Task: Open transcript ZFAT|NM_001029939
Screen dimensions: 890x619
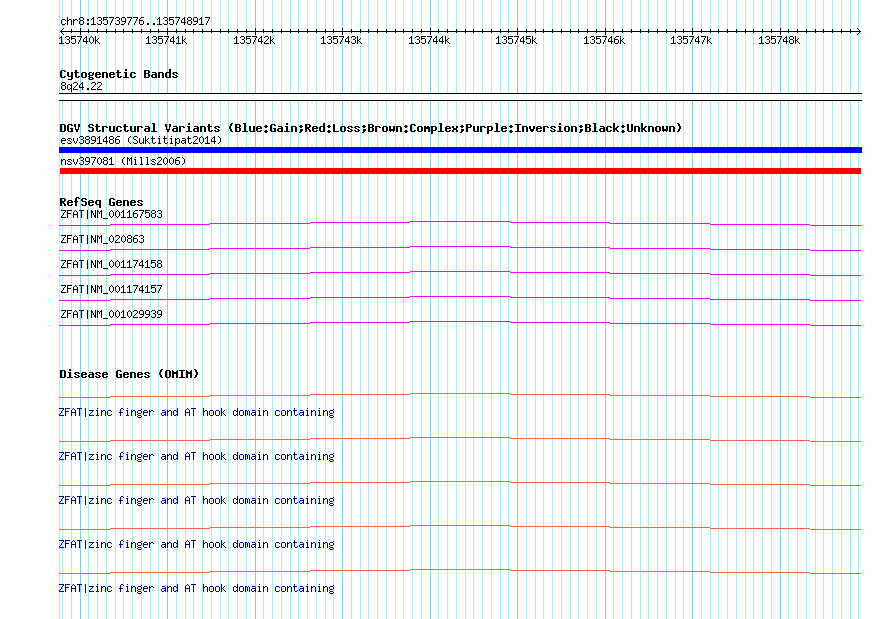Action: 111,314
